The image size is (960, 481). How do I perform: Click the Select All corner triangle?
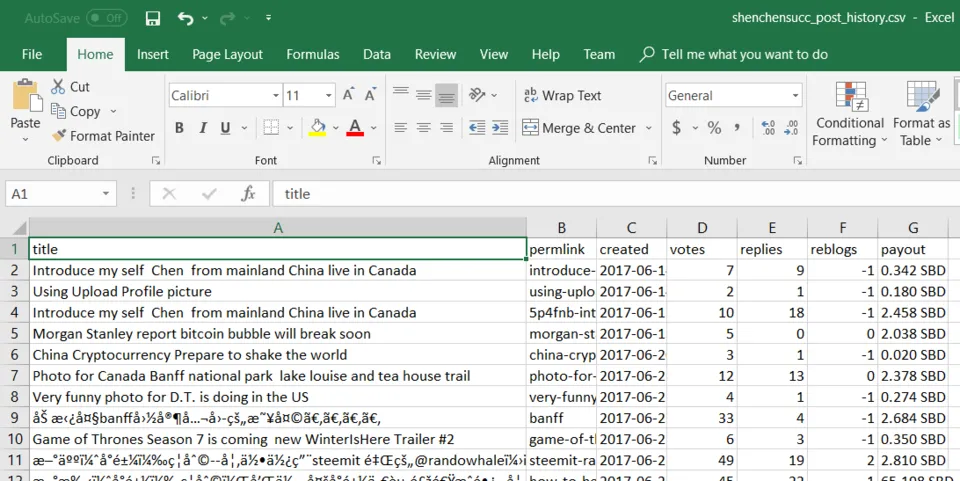click(x=19, y=228)
